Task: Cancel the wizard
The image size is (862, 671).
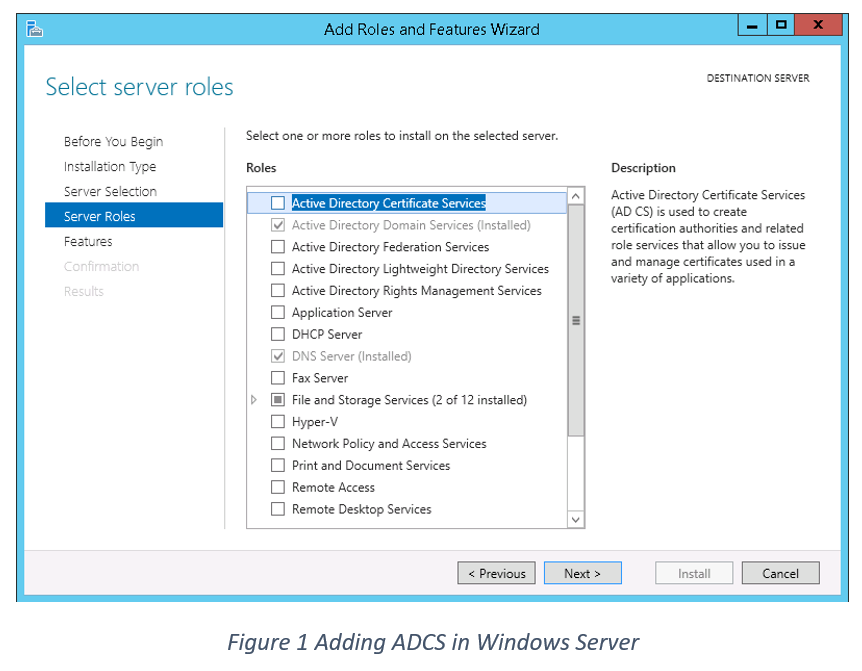Action: (x=781, y=573)
